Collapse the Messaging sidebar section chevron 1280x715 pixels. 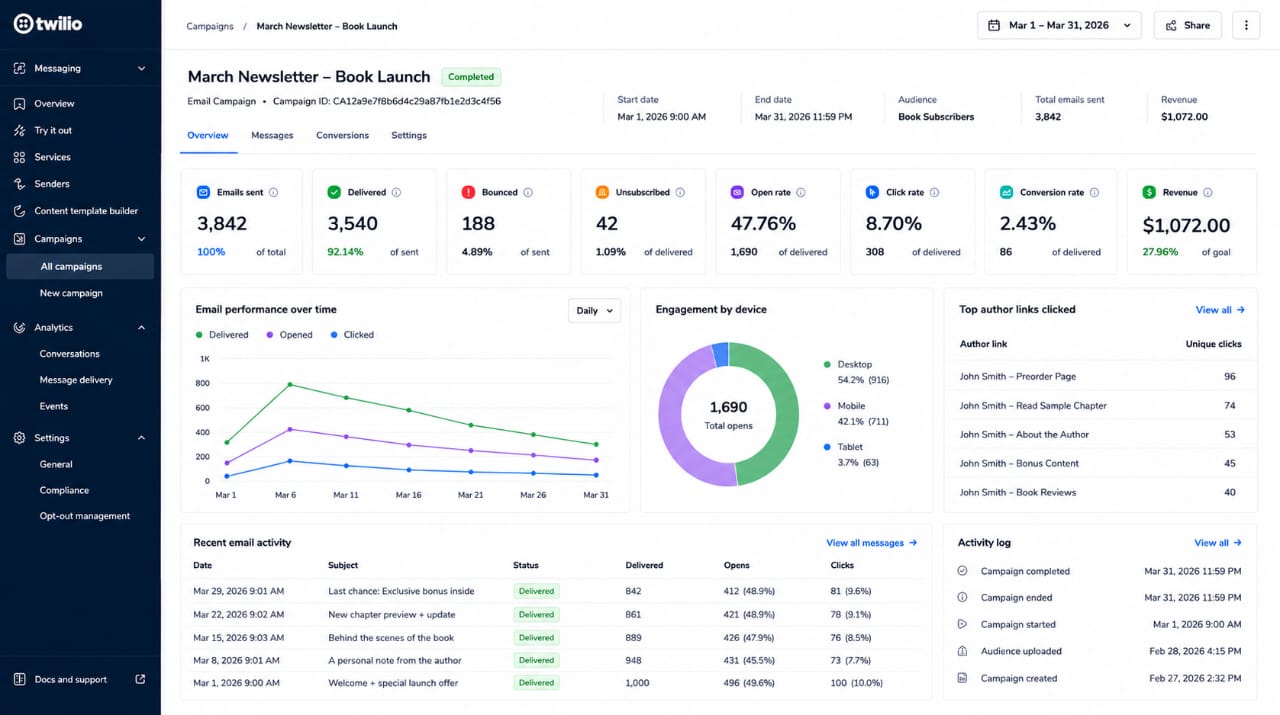141,68
